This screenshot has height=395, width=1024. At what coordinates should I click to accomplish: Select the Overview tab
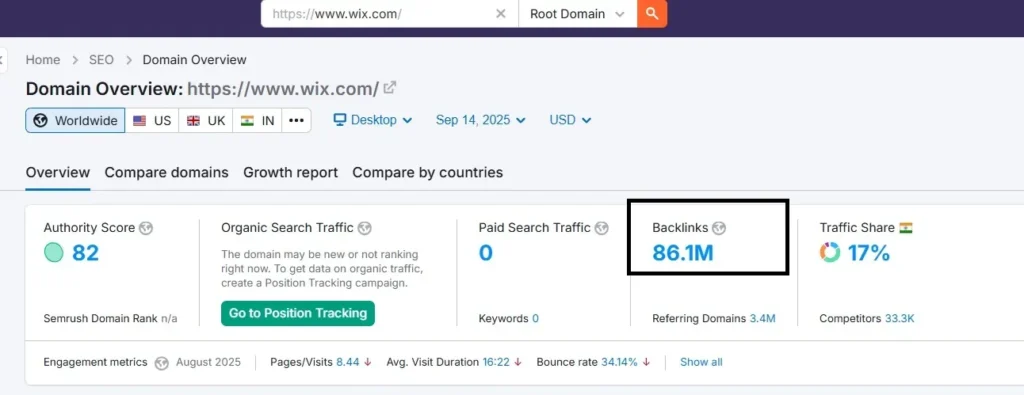[57, 173]
